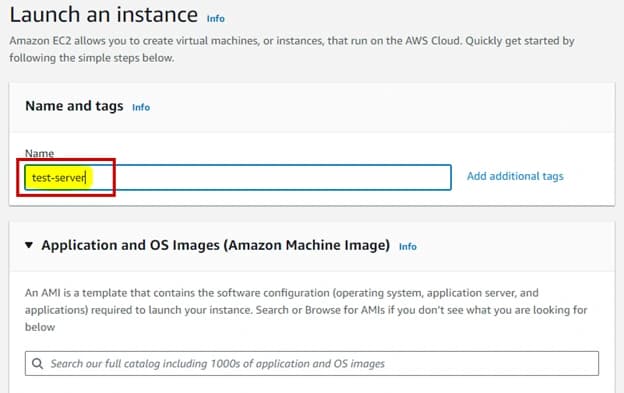Click the magnifier icon in AMI search

(x=37, y=364)
